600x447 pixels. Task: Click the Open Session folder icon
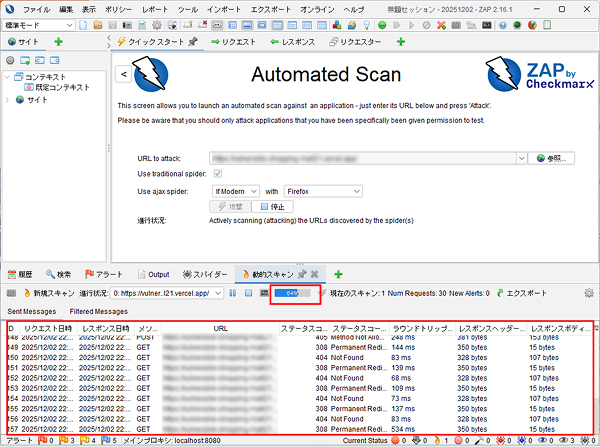pos(98,25)
